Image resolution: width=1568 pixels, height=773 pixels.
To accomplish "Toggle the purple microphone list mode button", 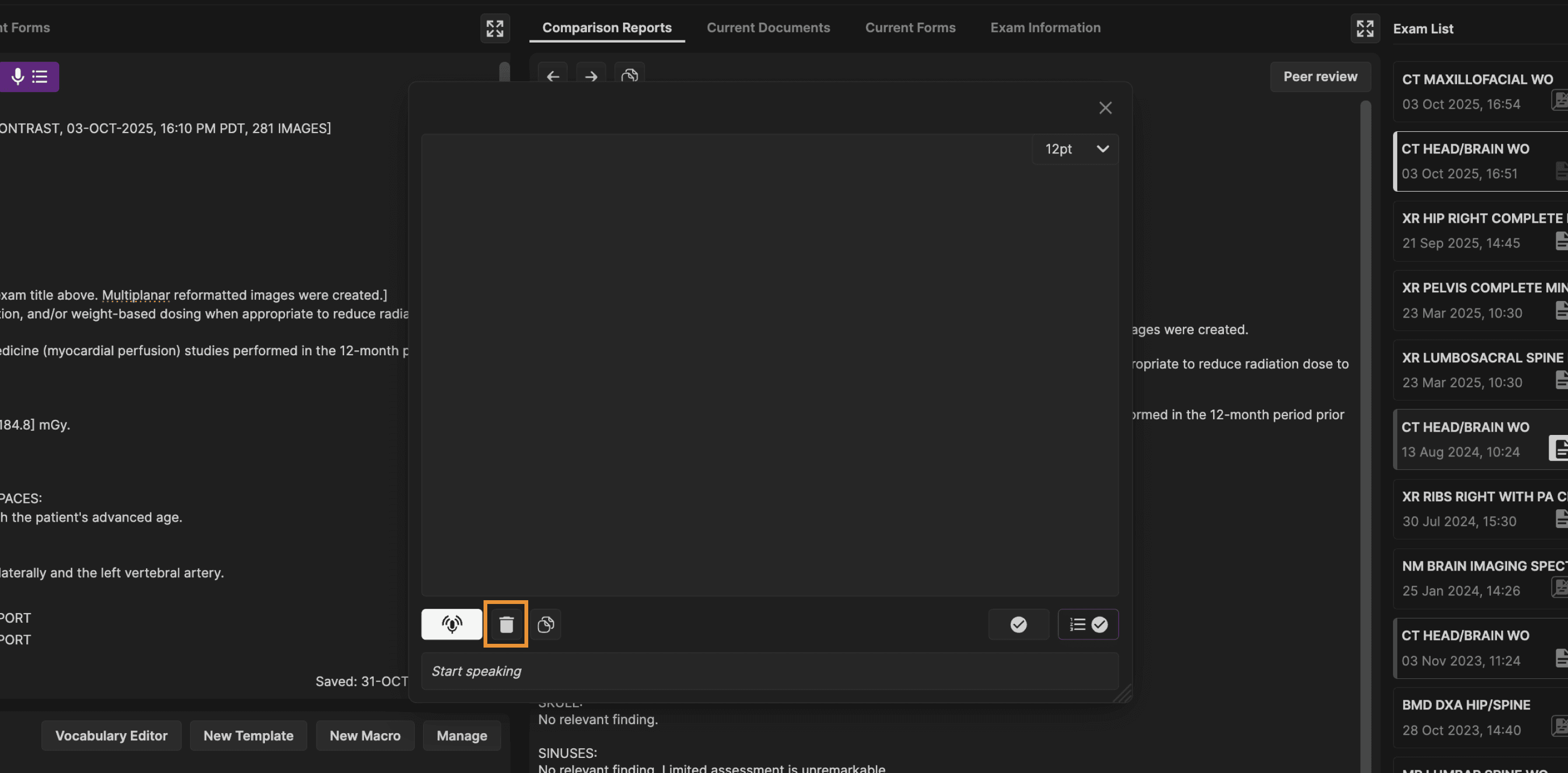I will pyautogui.click(x=29, y=76).
